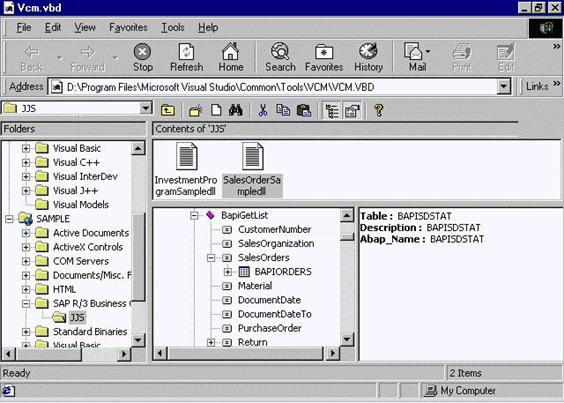Toggle the properties pane view button

352,110
